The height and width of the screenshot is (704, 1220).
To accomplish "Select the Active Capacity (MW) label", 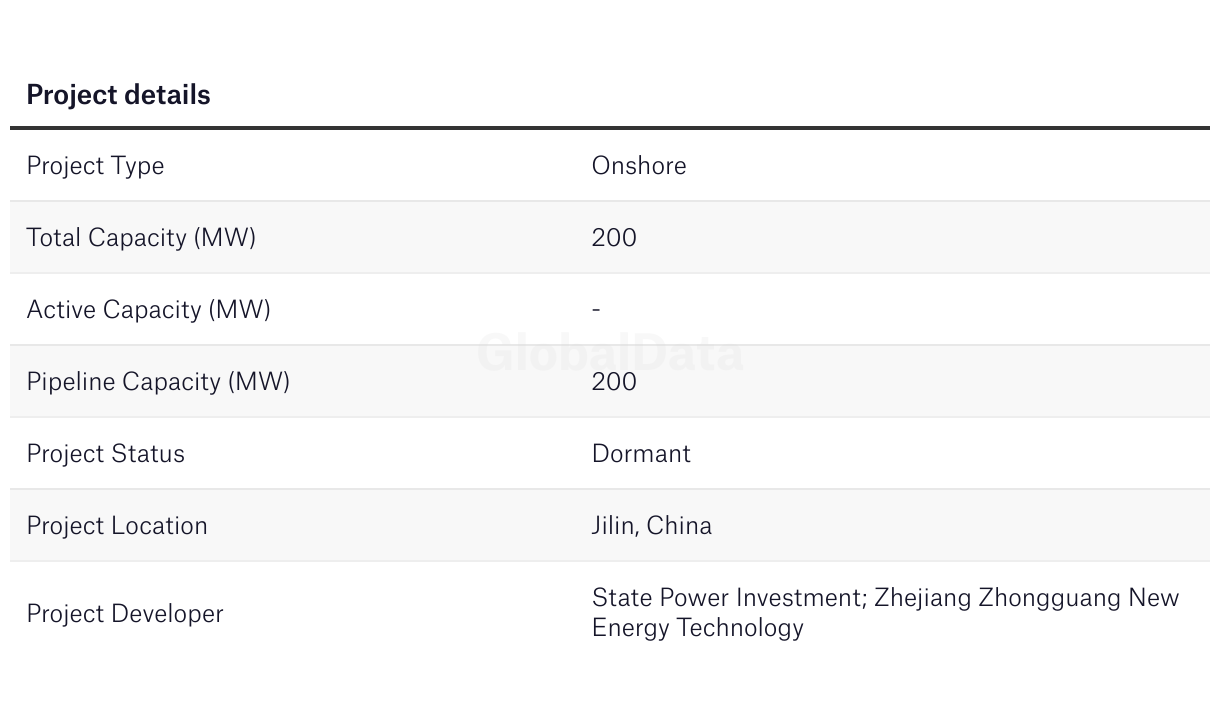I will (148, 310).
